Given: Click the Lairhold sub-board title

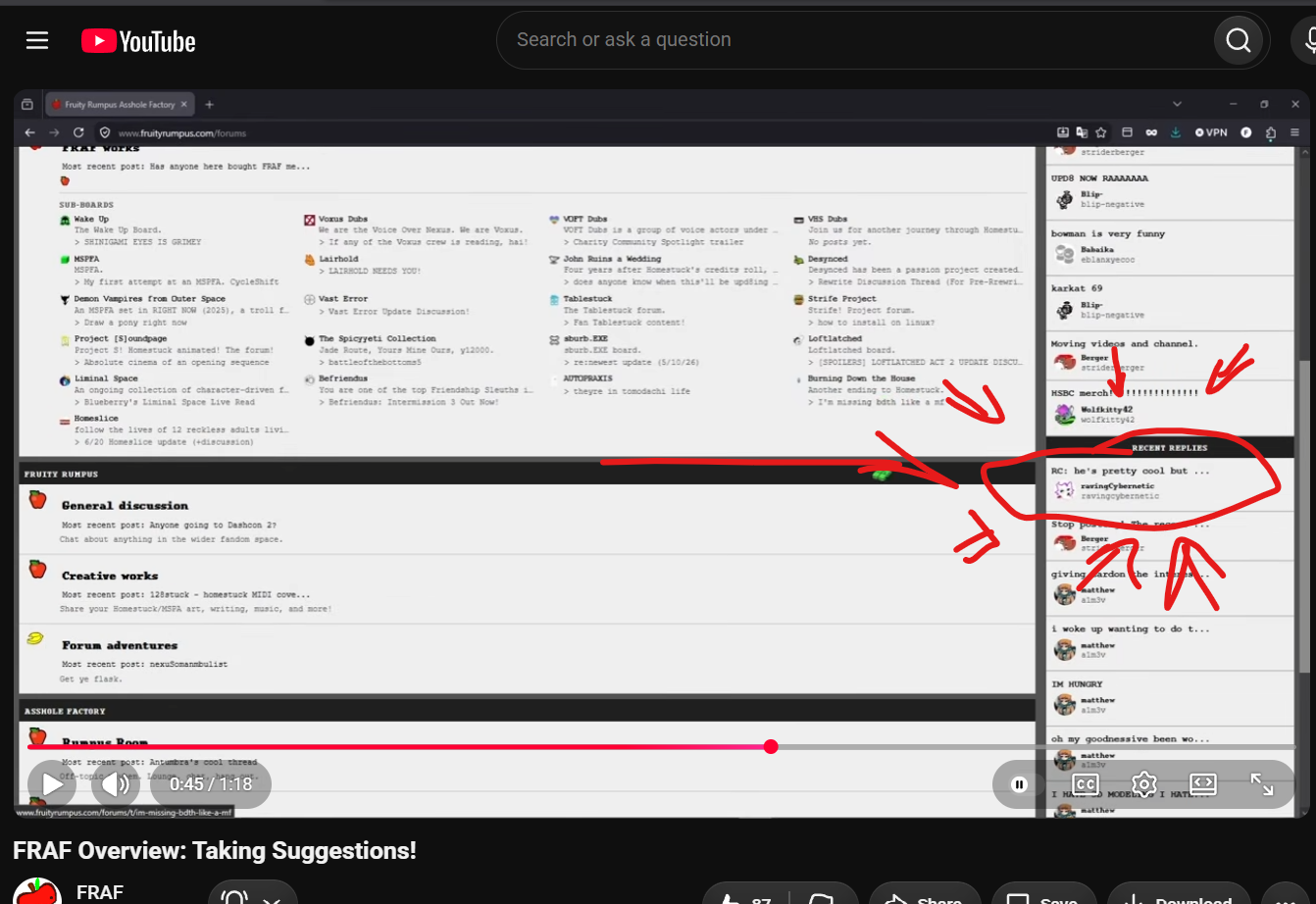Looking at the screenshot, I should 338,260.
